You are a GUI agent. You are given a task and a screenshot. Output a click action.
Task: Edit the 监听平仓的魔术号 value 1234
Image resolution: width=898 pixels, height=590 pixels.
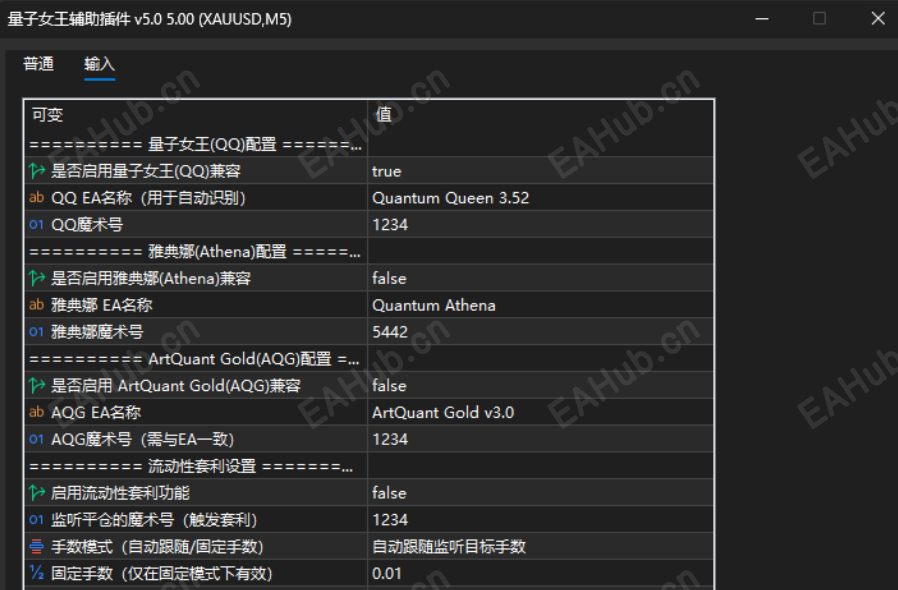tap(540, 520)
